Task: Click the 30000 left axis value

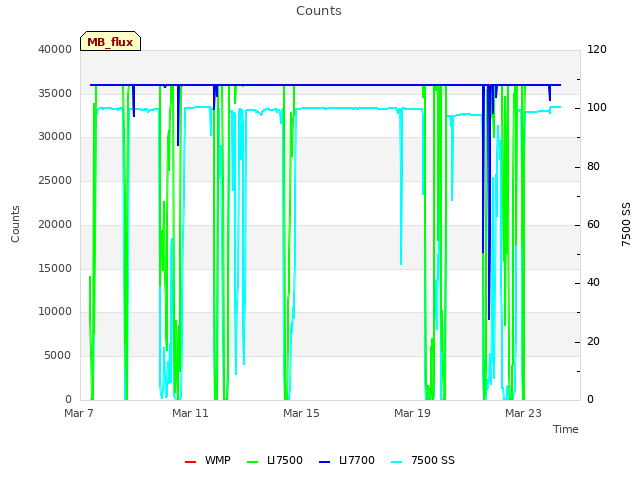Action: pos(55,136)
